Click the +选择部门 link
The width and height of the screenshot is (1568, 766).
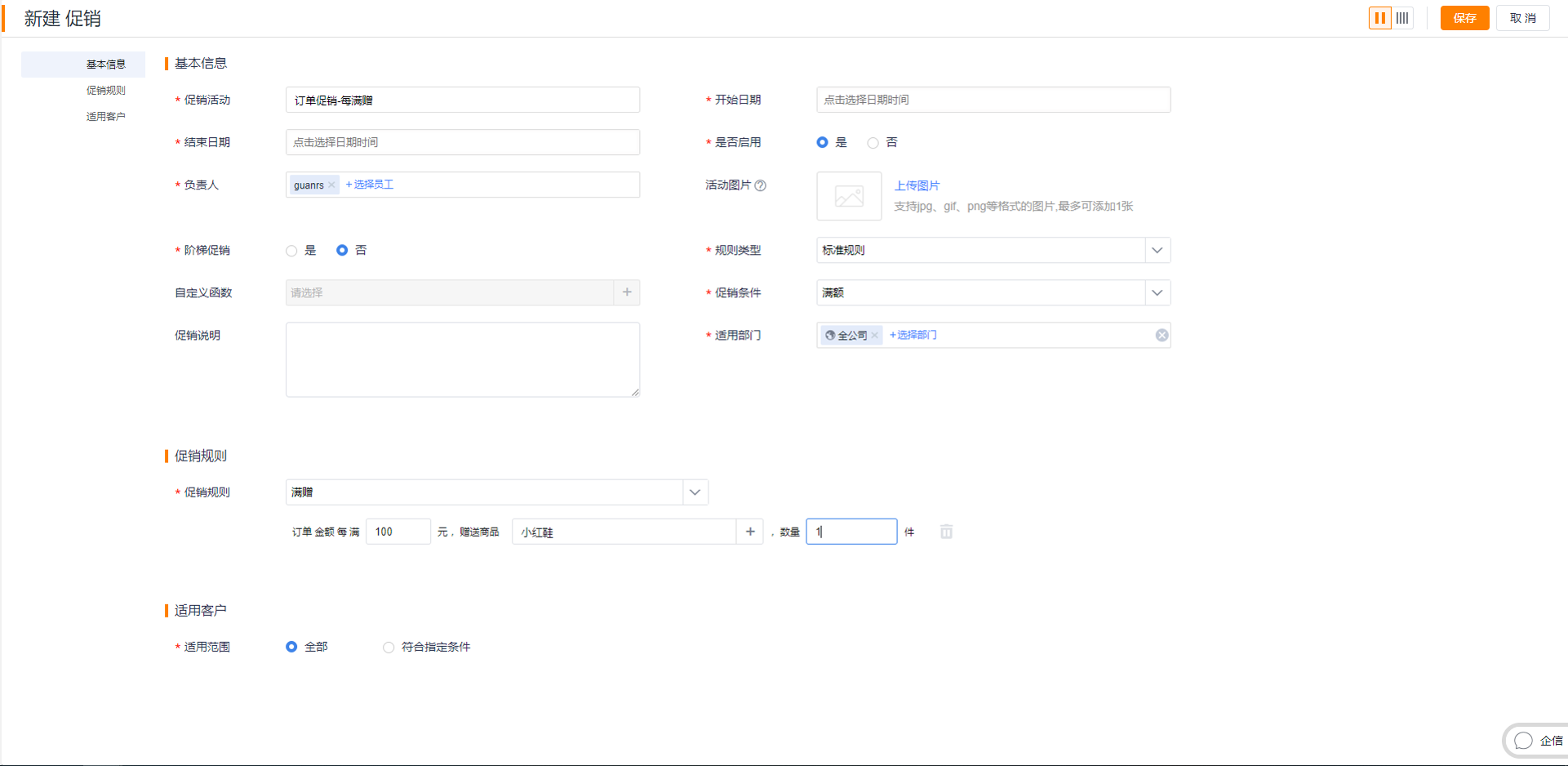pyautogui.click(x=913, y=335)
